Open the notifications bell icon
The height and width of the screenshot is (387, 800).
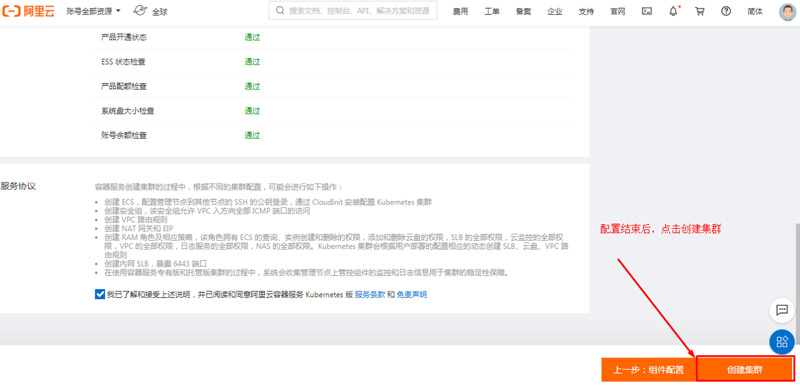674,11
